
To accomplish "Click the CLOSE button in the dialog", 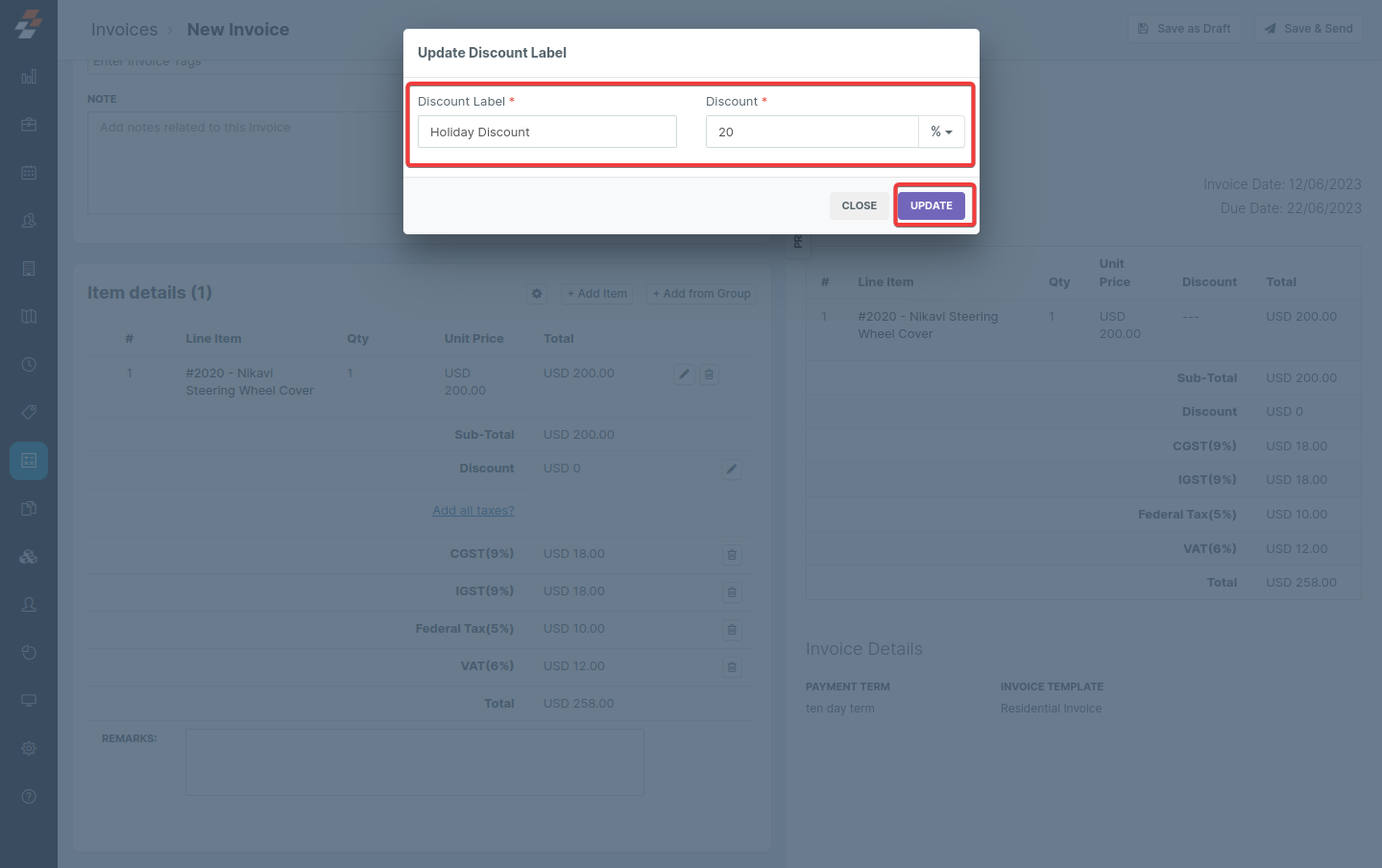I will pos(860,205).
